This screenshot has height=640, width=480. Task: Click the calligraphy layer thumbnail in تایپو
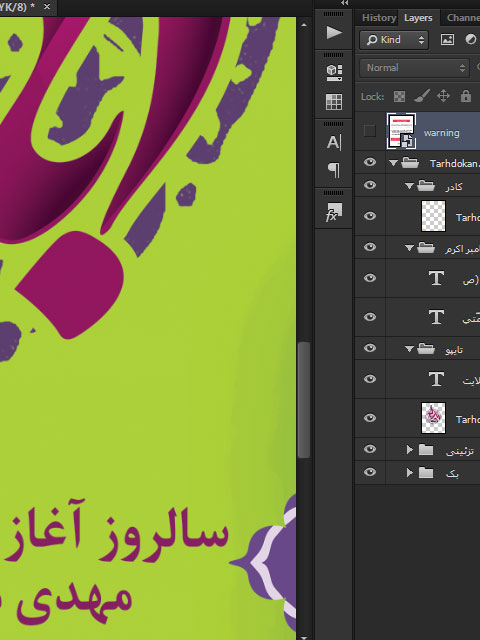[433, 418]
